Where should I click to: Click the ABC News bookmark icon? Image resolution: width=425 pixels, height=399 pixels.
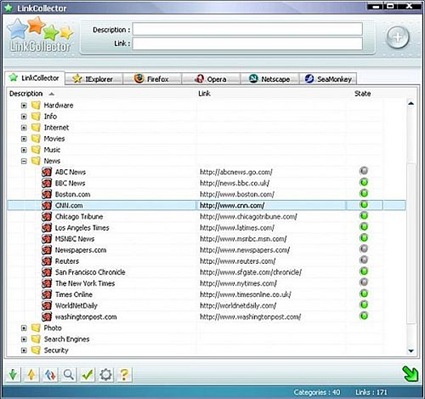[x=47, y=172]
